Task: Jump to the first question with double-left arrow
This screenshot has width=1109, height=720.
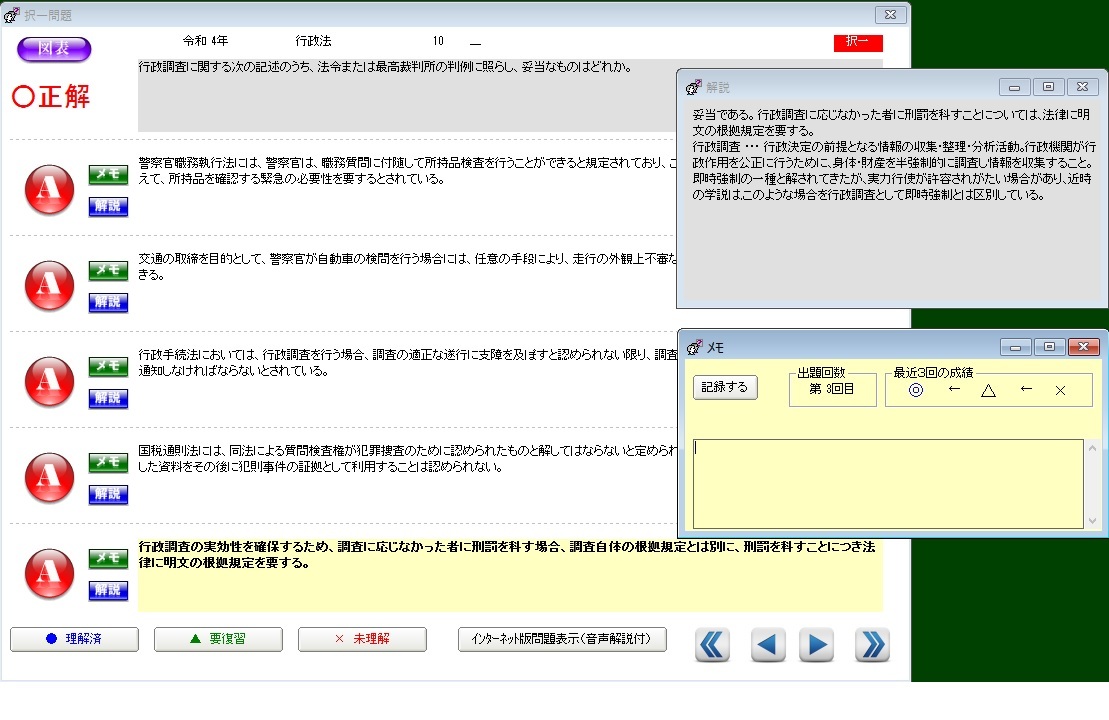Action: tap(712, 646)
